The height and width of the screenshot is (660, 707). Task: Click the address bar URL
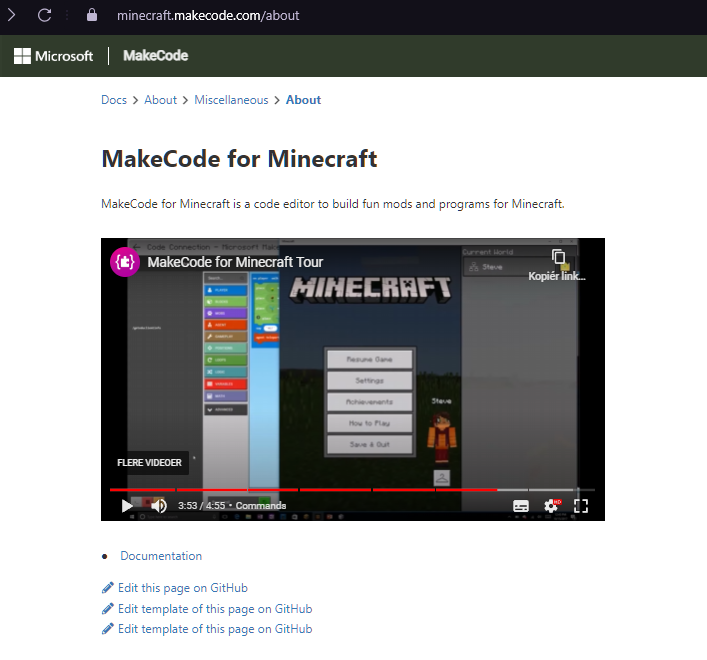[x=208, y=16]
